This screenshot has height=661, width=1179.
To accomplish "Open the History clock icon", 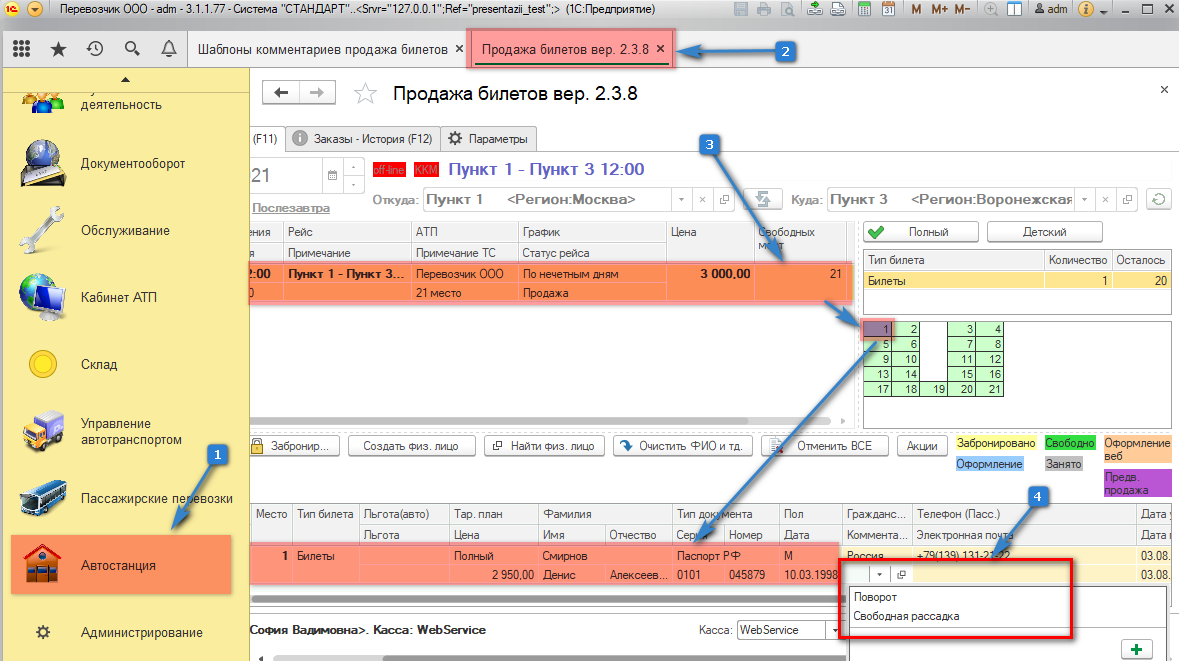I will [x=95, y=49].
